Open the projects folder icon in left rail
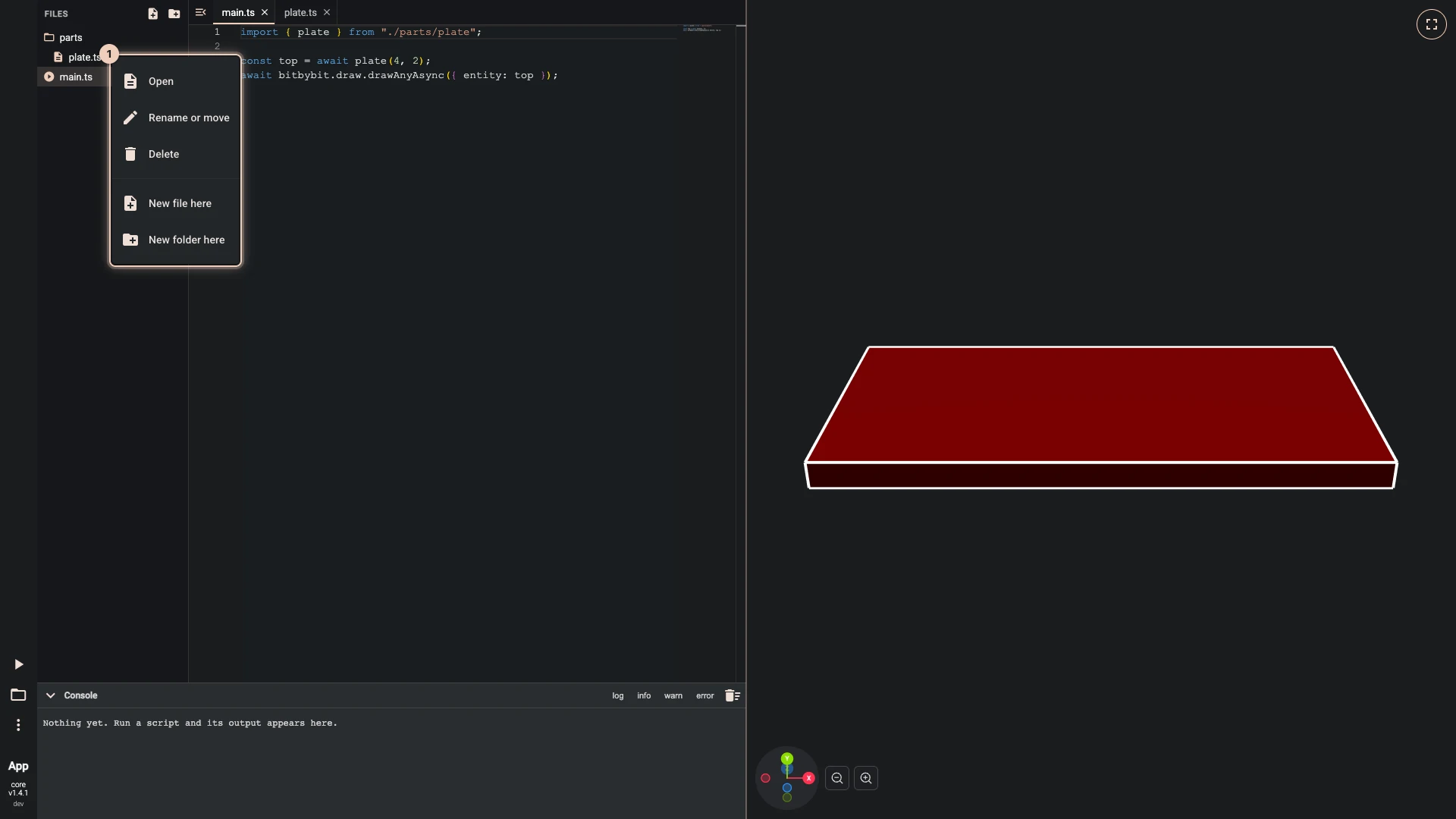 [18, 695]
